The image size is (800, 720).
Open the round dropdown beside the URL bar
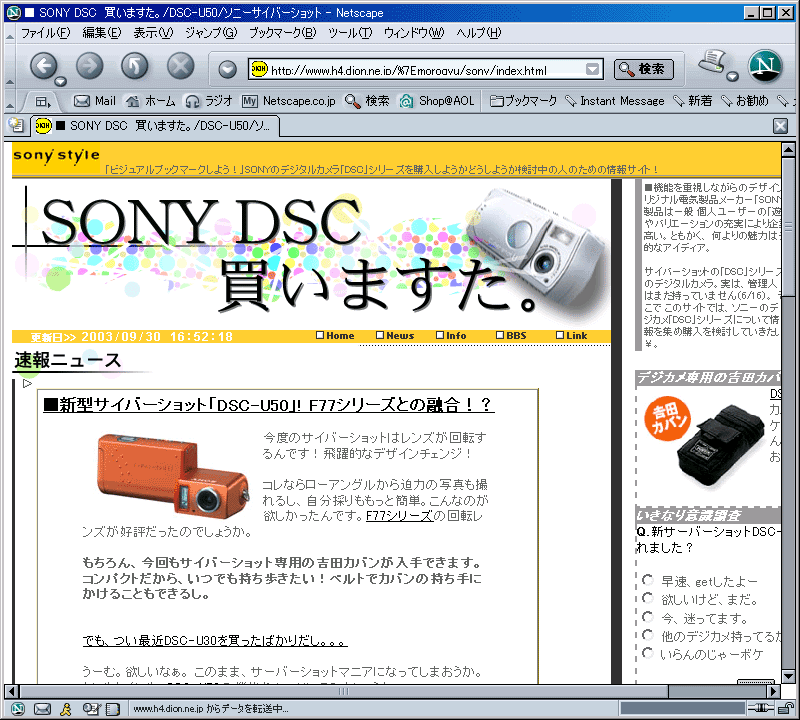tap(228, 69)
